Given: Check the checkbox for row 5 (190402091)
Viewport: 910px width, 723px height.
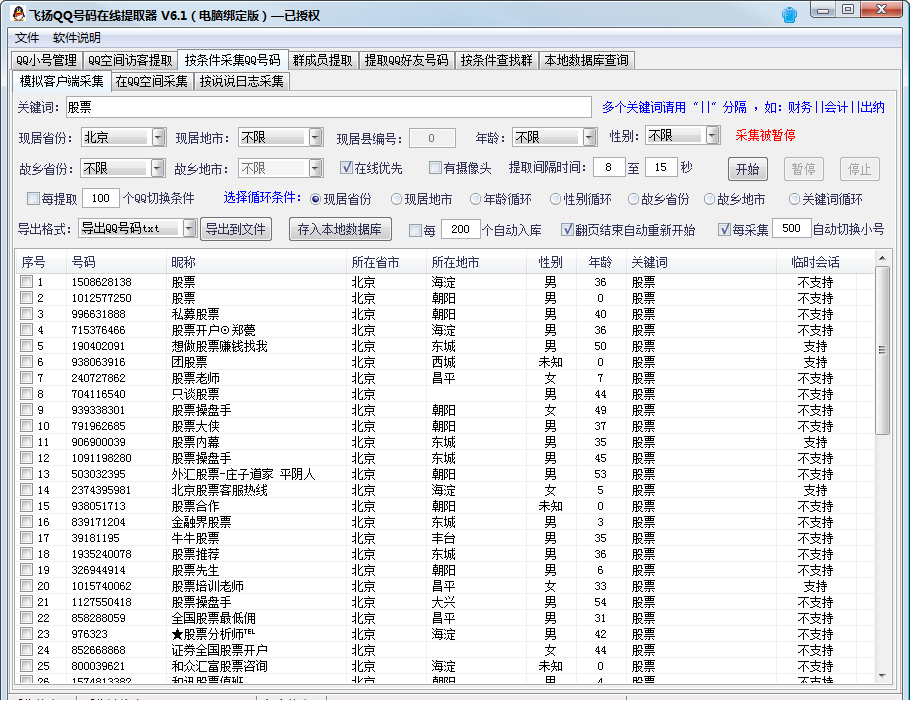Looking at the screenshot, I should 26,346.
